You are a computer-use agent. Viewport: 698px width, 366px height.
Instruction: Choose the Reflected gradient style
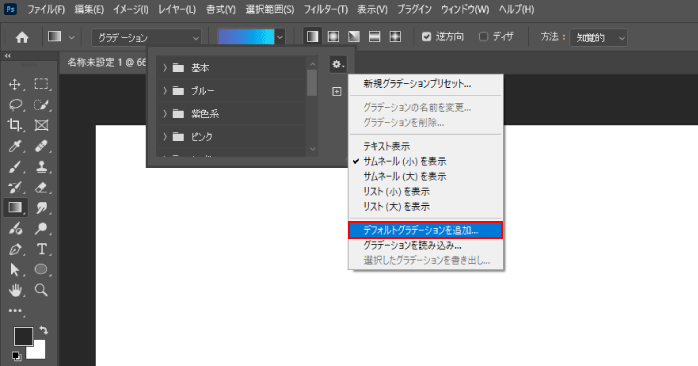tap(374, 37)
